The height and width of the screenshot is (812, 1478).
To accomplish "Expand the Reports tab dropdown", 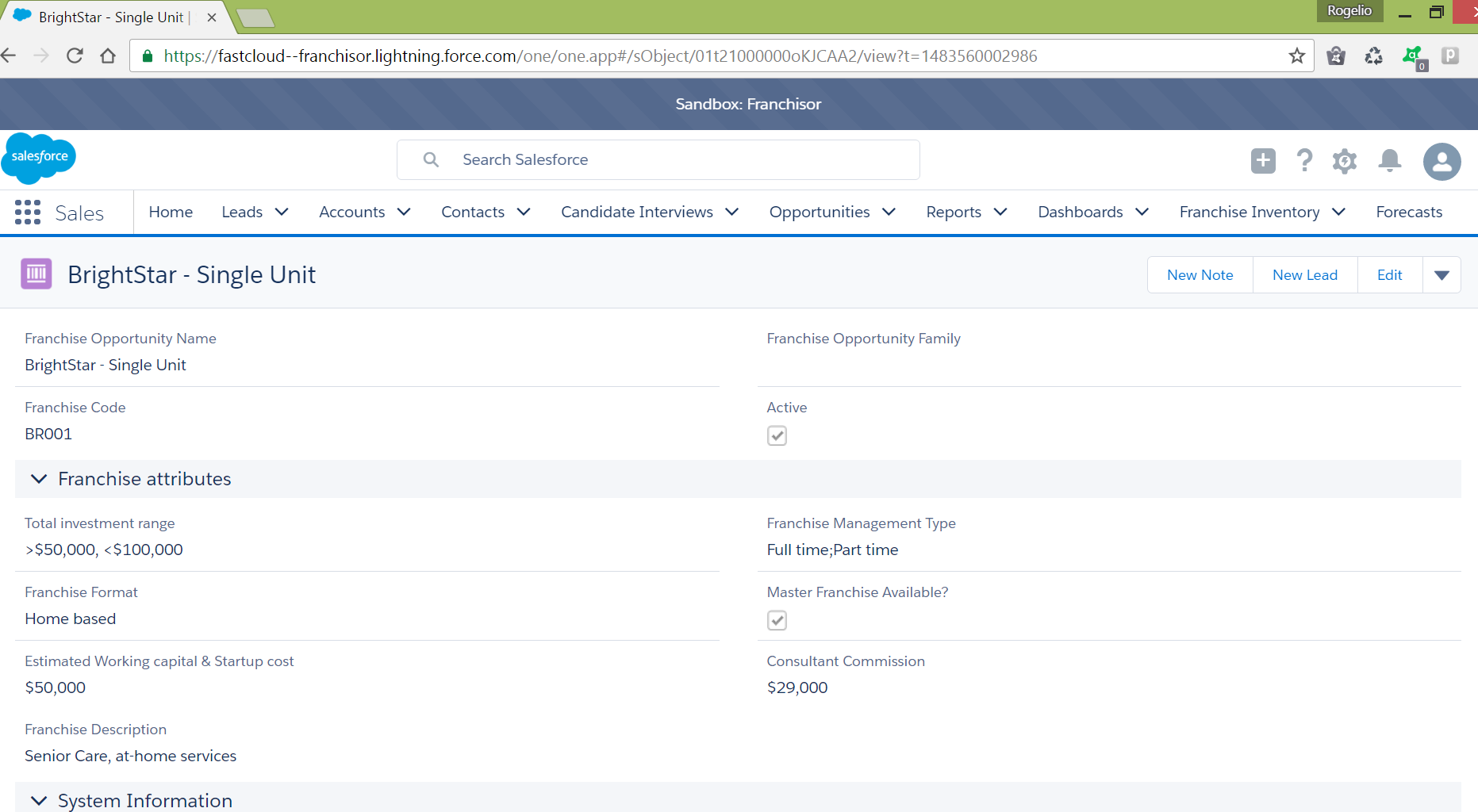I will coord(1000,212).
